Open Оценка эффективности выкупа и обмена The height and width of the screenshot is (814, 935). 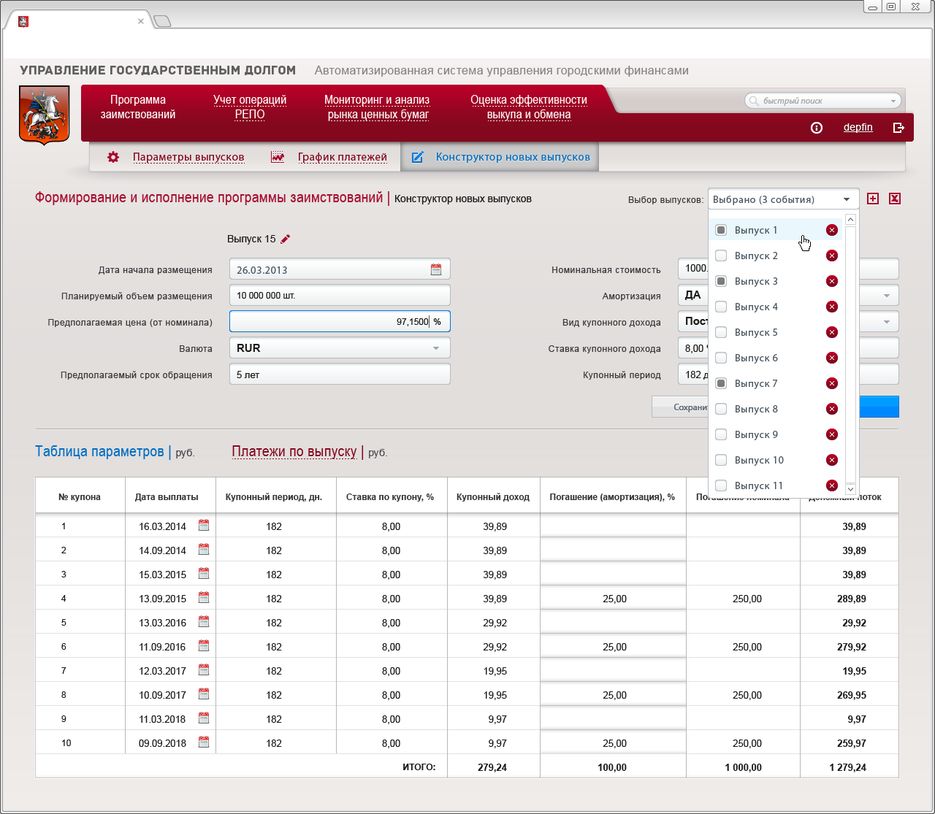click(x=529, y=107)
